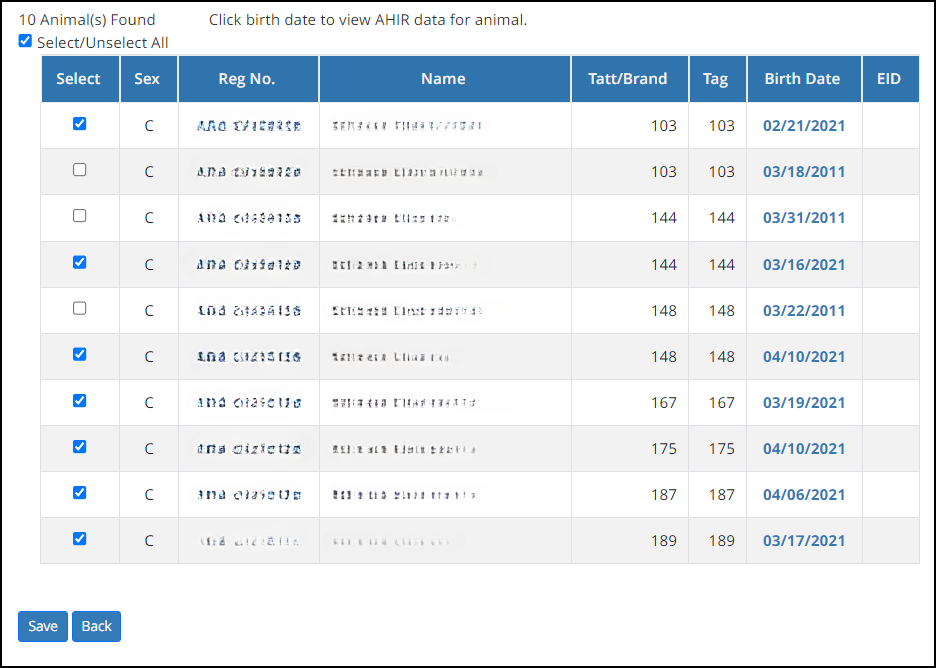Uncheck the tag 148 row born 04/10/2021

click(x=79, y=355)
